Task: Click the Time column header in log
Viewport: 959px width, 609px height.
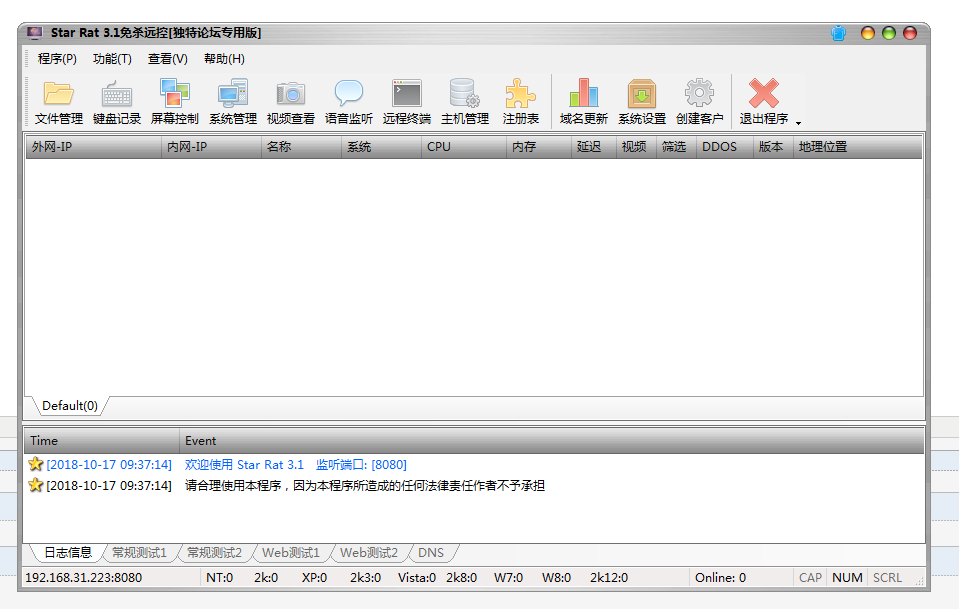Action: [x=102, y=441]
